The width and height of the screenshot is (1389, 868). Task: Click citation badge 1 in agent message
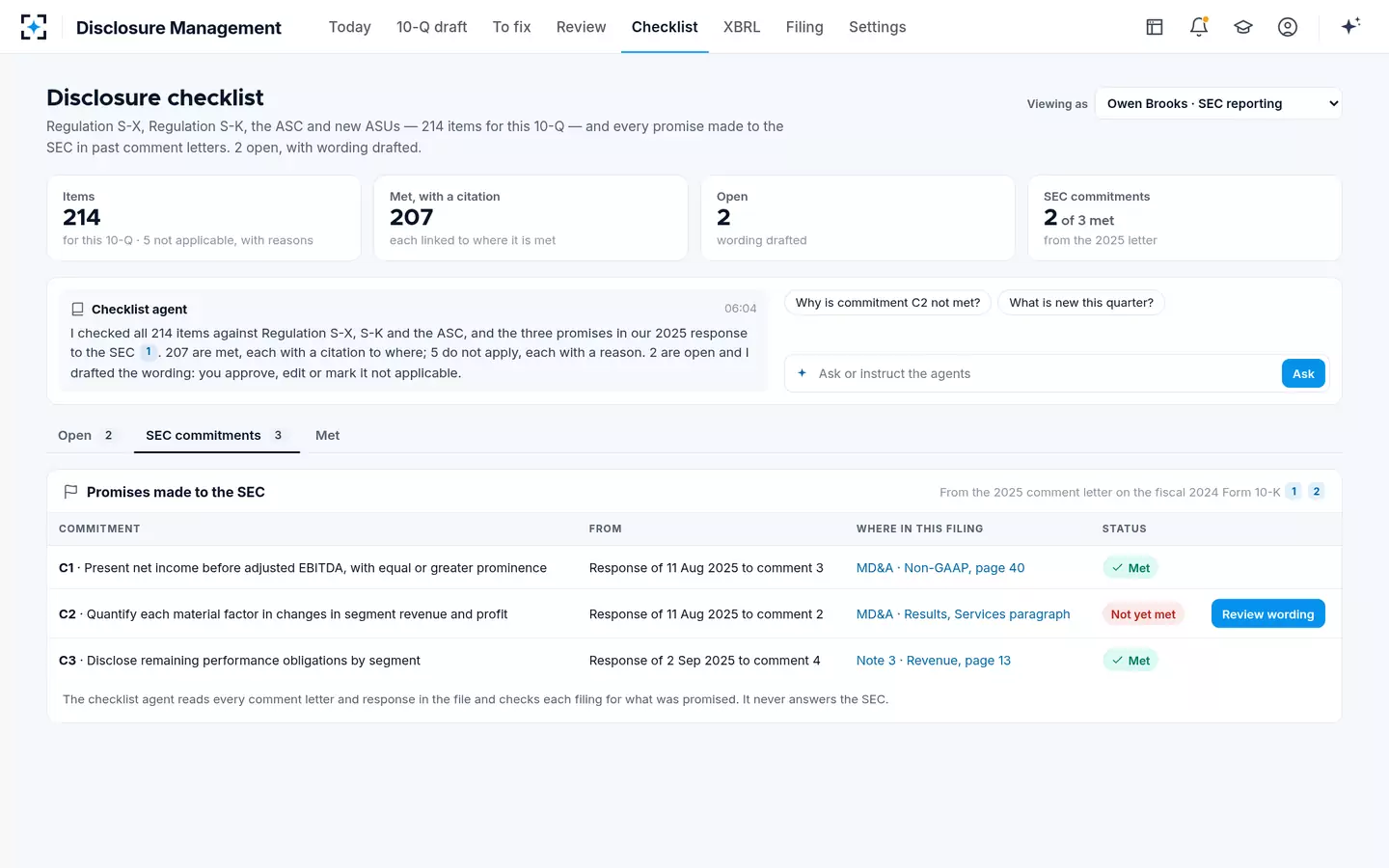[x=148, y=352]
